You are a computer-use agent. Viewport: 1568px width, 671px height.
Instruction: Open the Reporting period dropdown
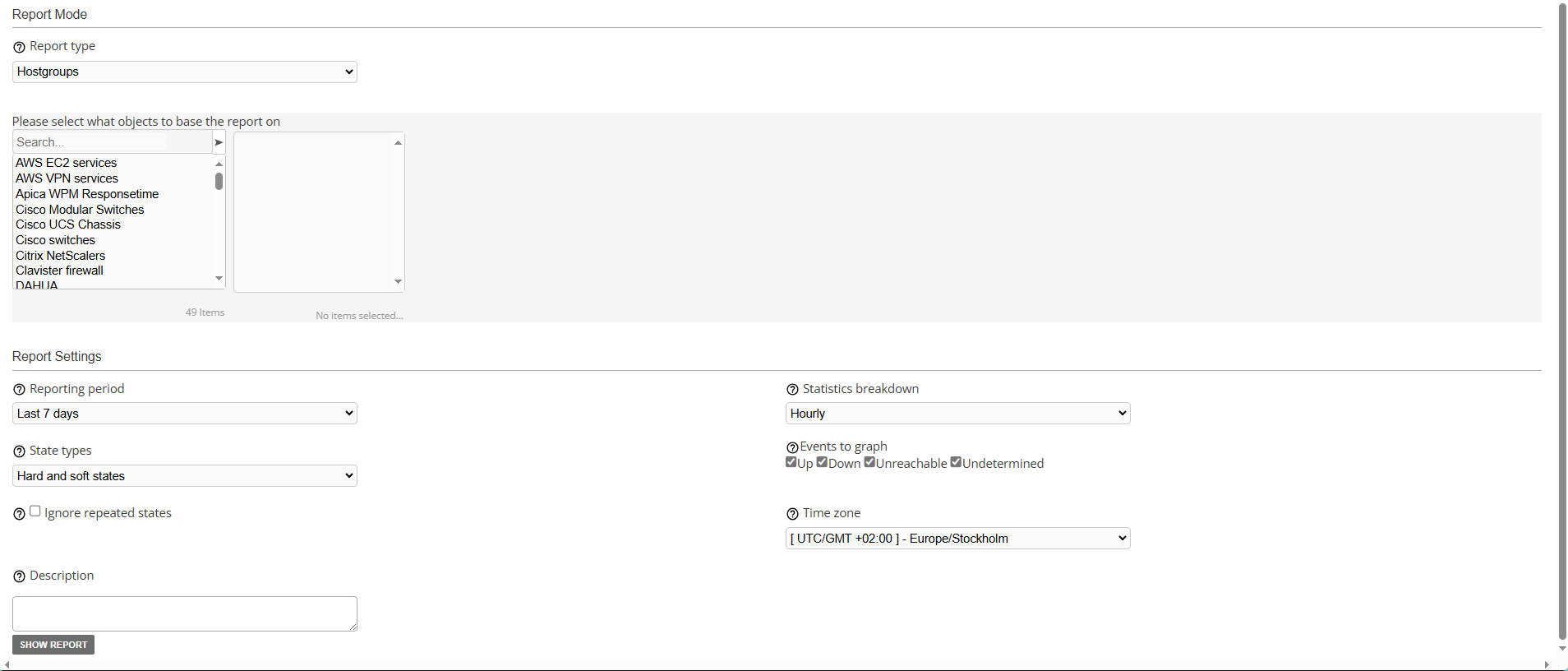point(185,414)
